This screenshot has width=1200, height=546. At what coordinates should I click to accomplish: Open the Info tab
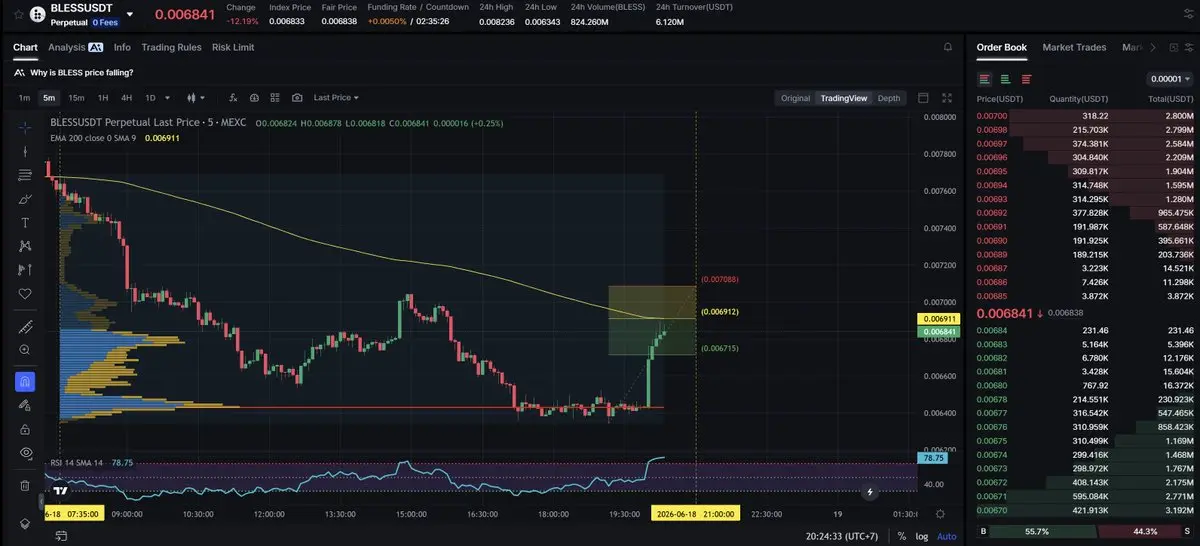[x=122, y=47]
